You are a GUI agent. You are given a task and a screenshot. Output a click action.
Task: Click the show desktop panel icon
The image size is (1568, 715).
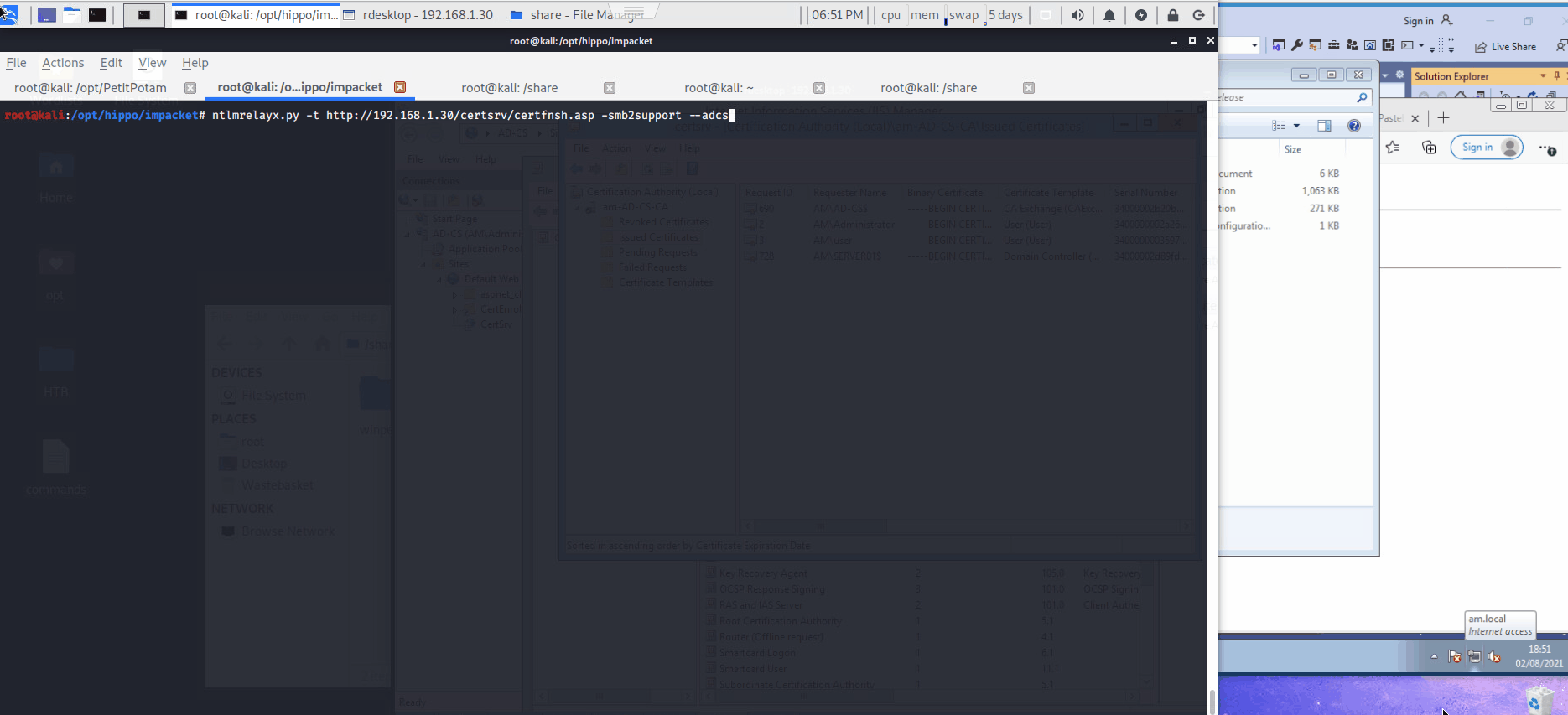(47, 15)
